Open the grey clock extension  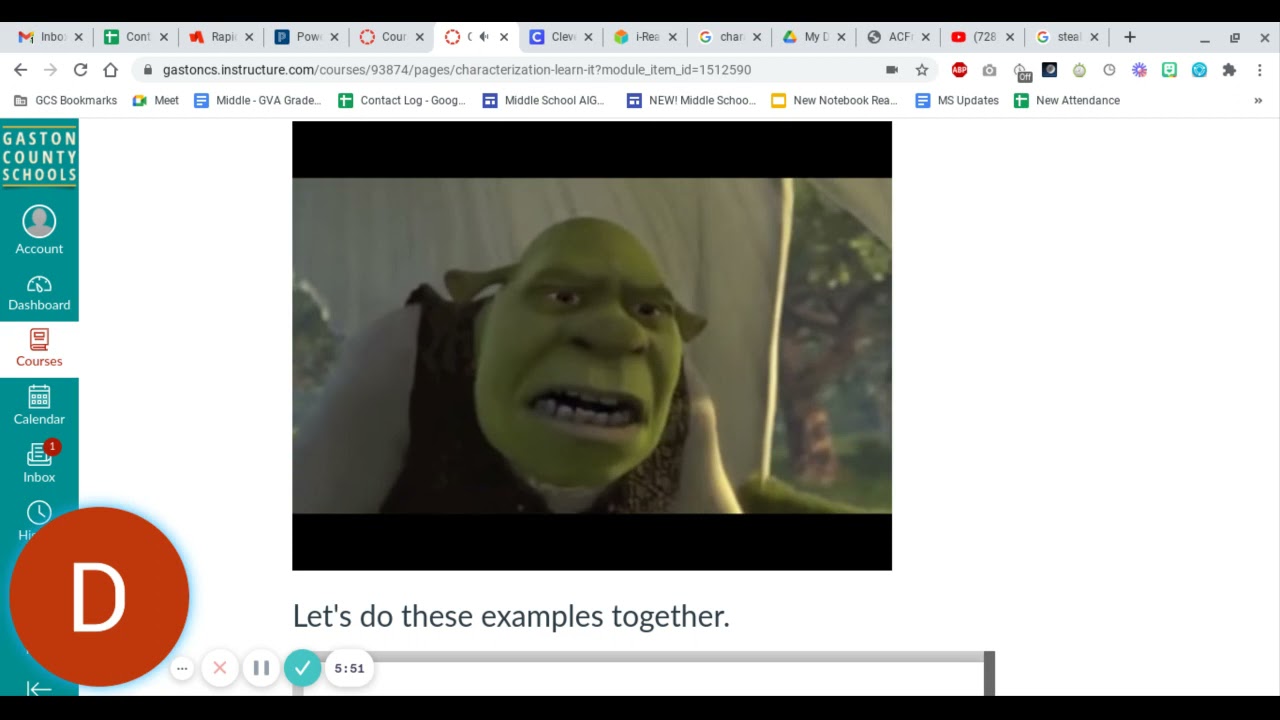pos(1109,69)
